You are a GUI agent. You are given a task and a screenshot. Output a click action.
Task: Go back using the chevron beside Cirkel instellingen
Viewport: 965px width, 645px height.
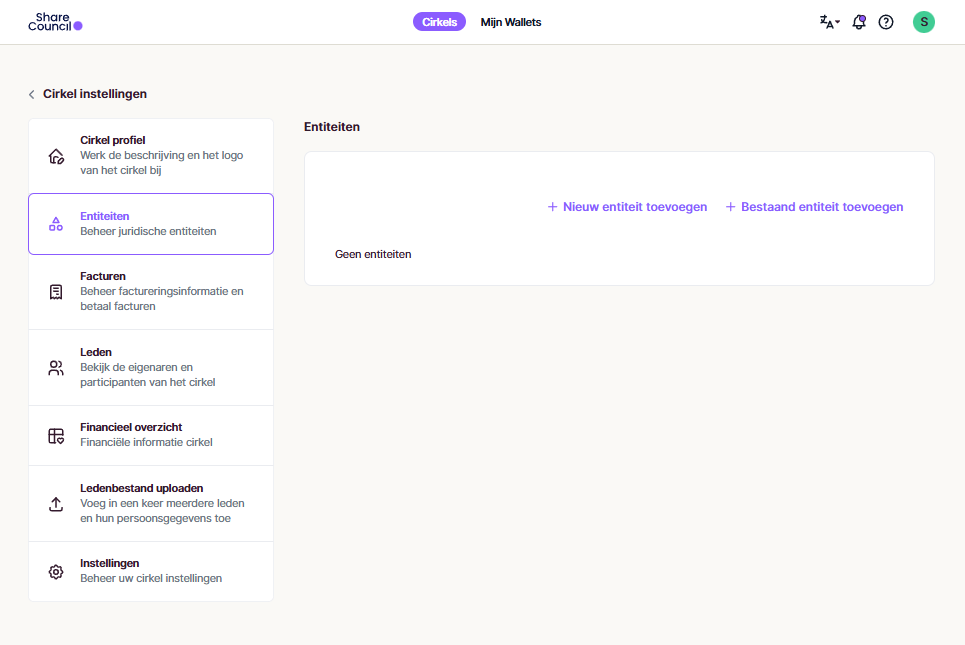[31, 94]
